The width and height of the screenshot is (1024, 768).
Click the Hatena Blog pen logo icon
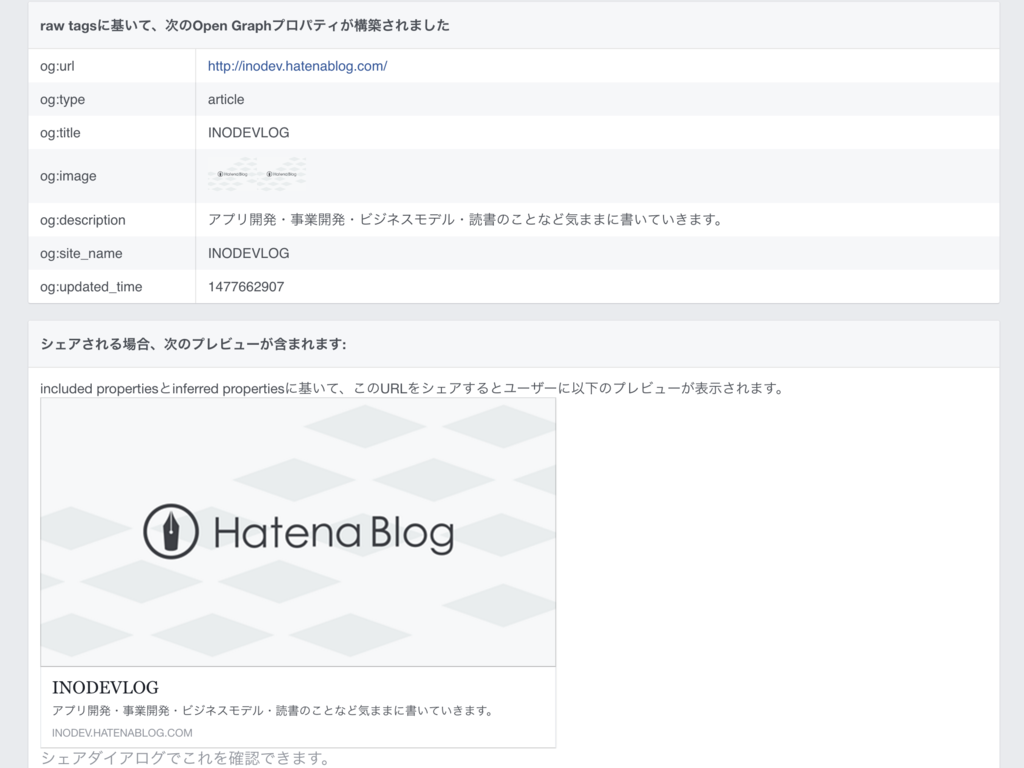[171, 531]
